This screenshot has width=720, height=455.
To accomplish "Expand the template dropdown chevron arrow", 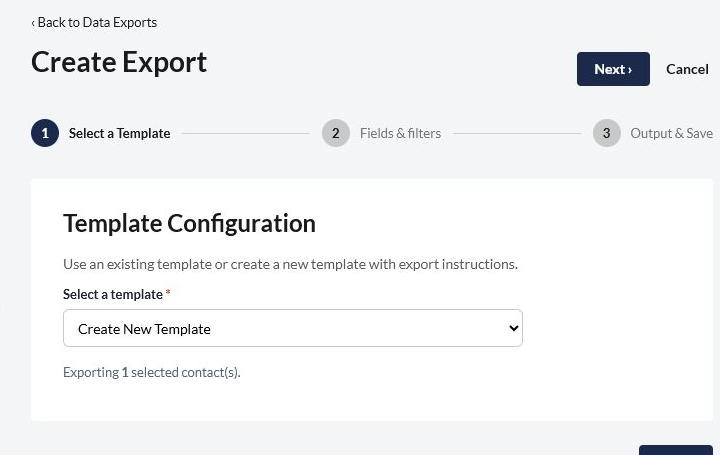I will 513,328.
